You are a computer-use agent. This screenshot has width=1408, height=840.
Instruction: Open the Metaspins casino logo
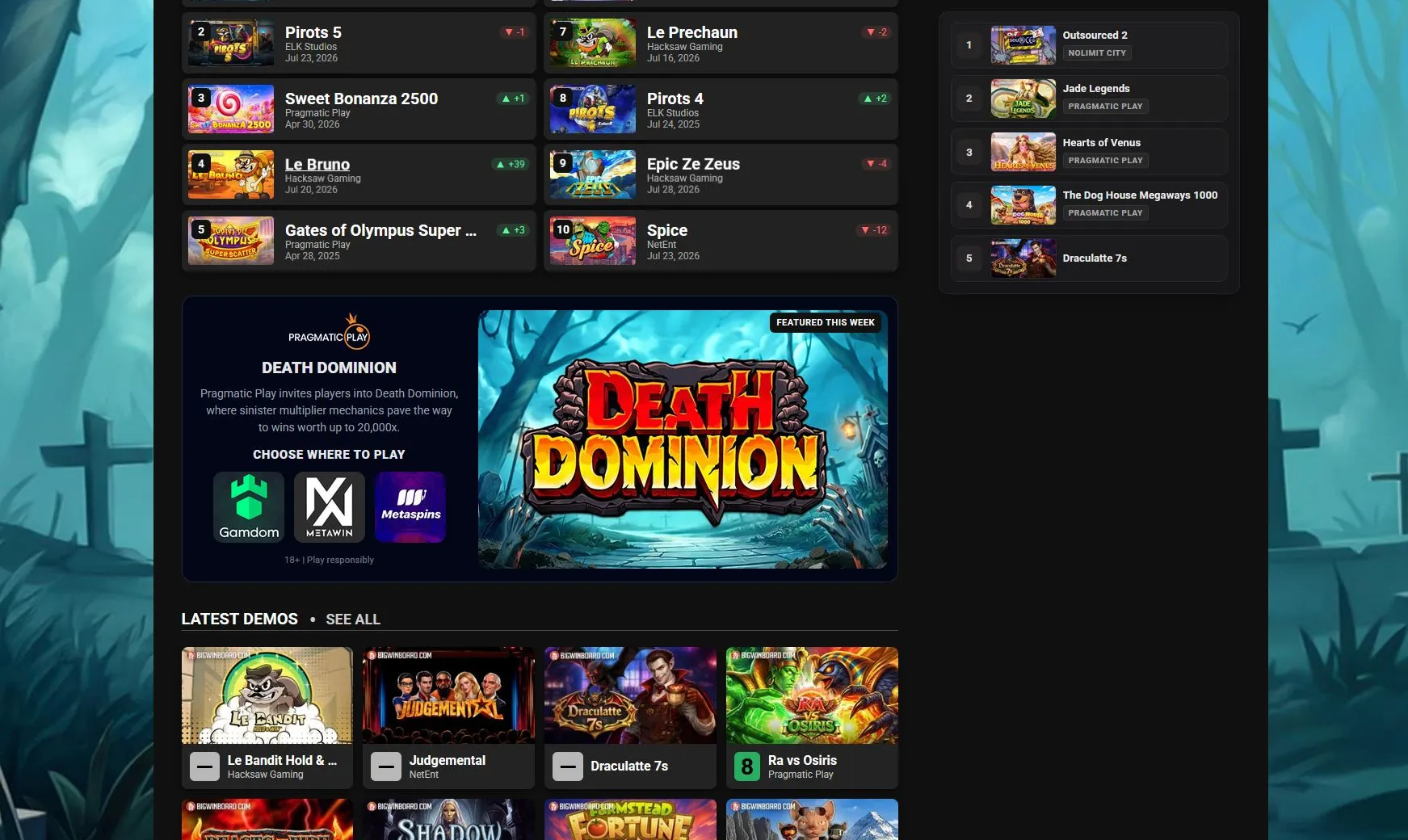(410, 507)
